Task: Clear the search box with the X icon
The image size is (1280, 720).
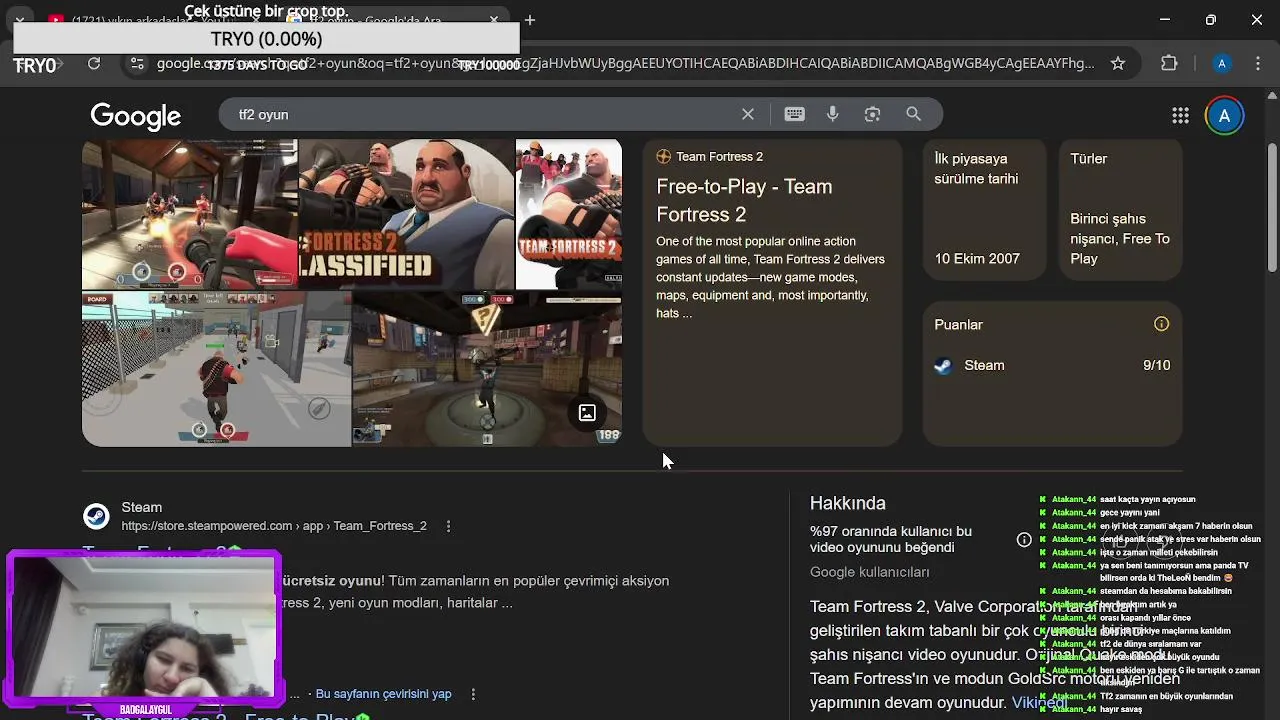Action: pos(747,114)
